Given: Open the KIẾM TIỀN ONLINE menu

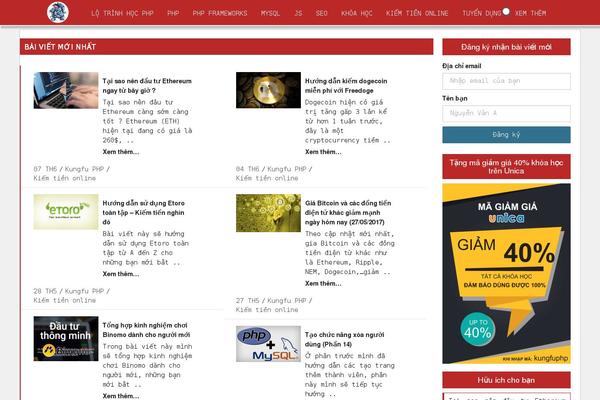Looking at the screenshot, I should point(417,13).
